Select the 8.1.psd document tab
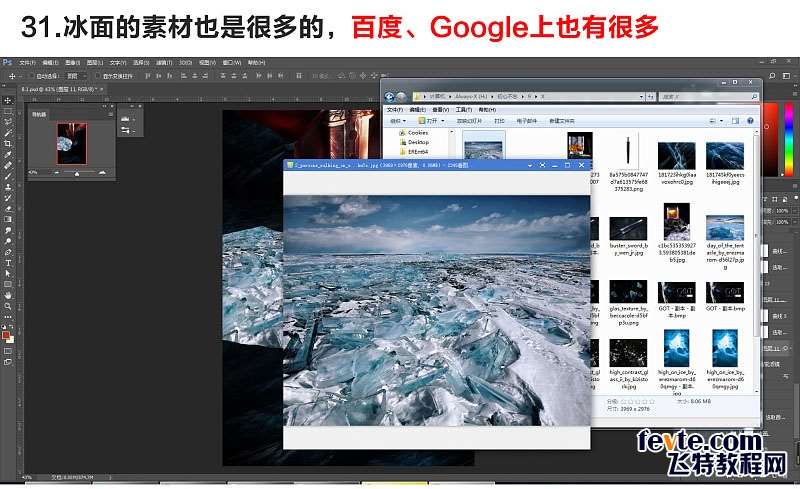The width and height of the screenshot is (800, 489). click(63, 89)
